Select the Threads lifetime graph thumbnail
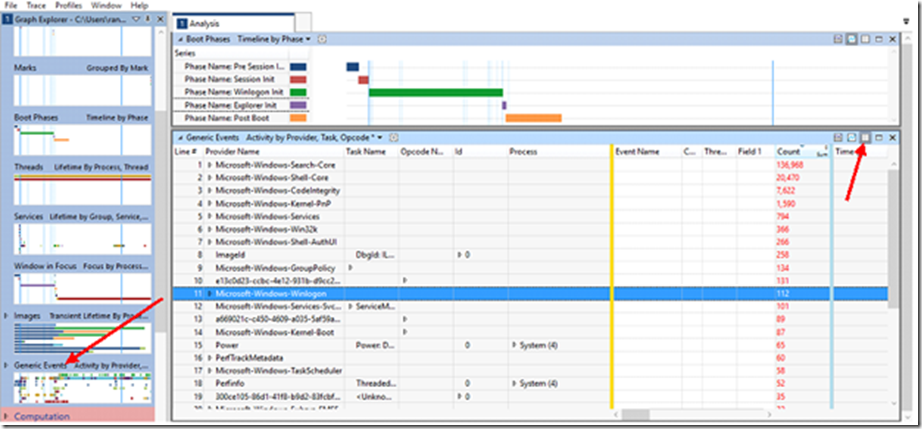This screenshot has height=429, width=922. click(82, 189)
